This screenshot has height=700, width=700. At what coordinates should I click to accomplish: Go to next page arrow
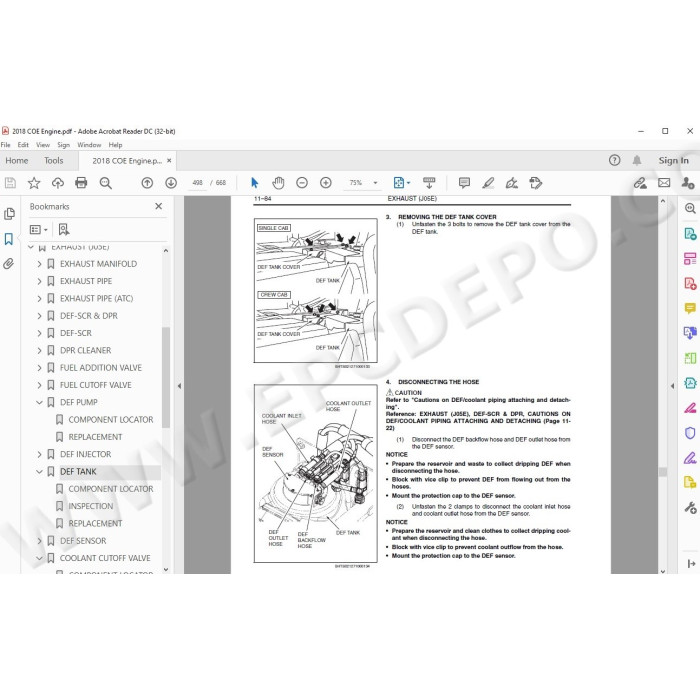pyautogui.click(x=171, y=183)
